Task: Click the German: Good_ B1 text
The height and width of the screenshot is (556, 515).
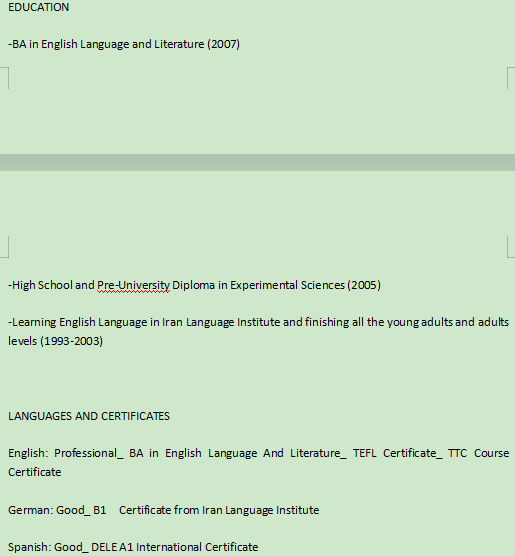Action: tap(57, 510)
